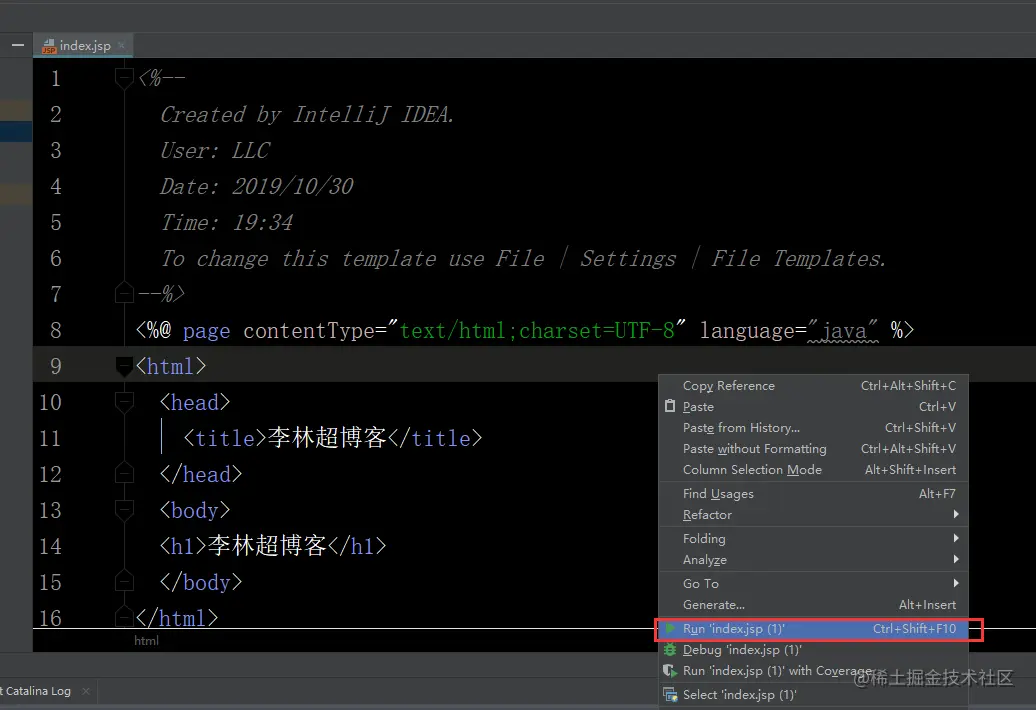Open the Refactor submenu
The image size is (1036, 710).
coord(813,515)
